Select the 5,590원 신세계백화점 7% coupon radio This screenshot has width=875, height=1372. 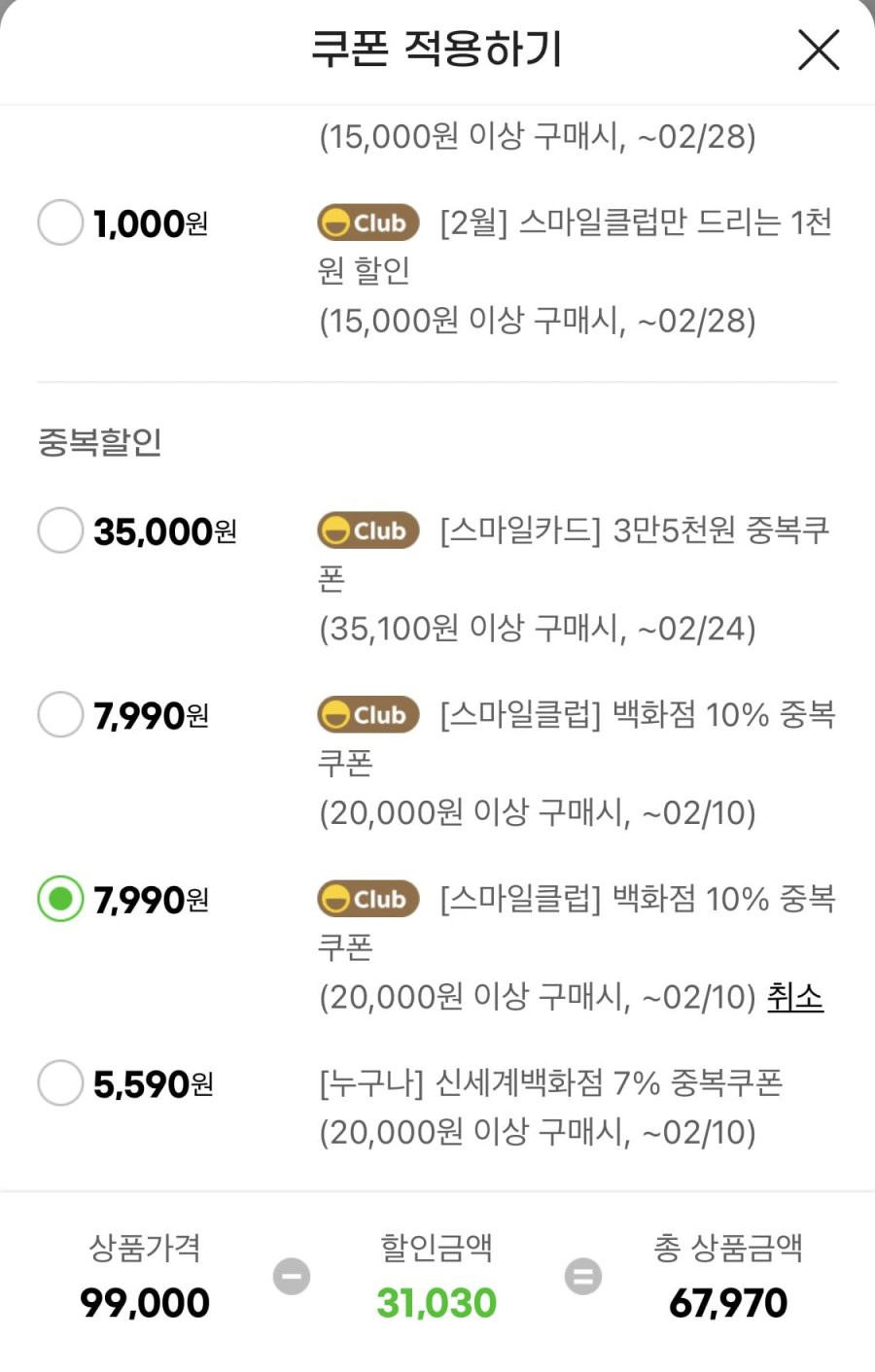click(60, 1082)
